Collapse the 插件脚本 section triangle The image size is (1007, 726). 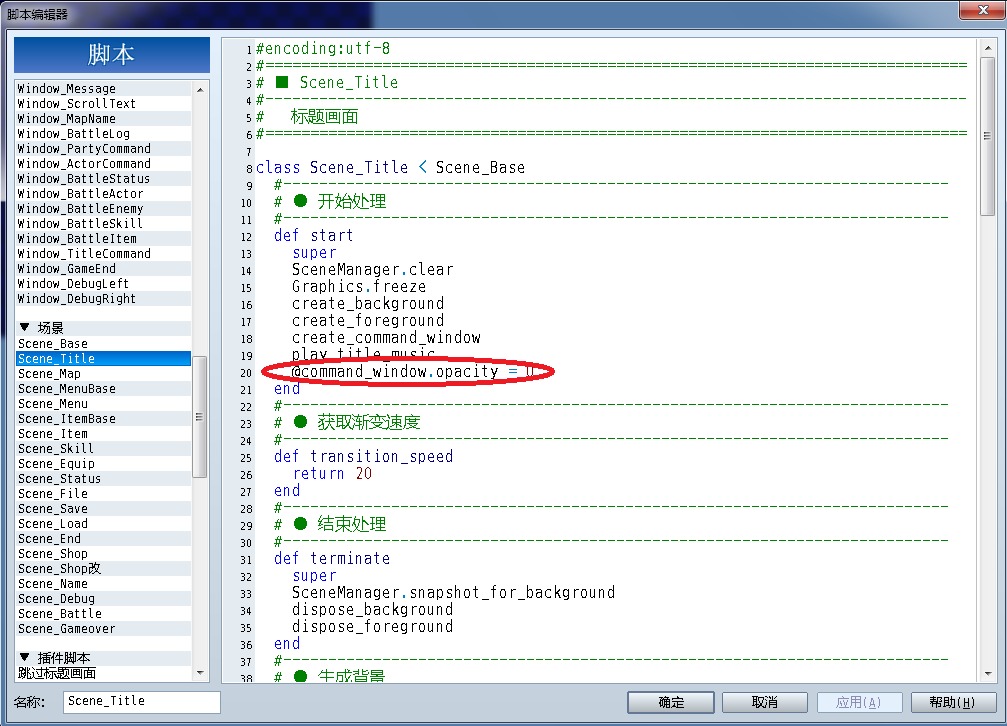24,657
